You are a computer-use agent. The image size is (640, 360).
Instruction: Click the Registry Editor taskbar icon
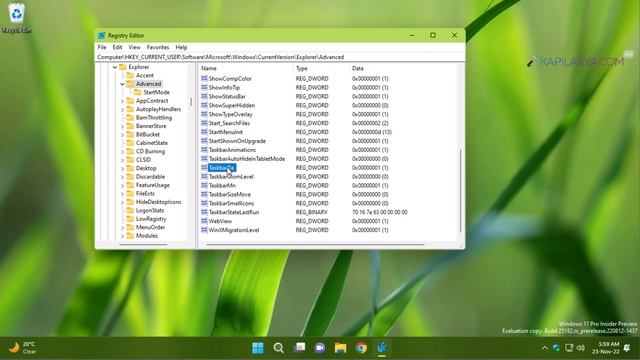pos(382,348)
